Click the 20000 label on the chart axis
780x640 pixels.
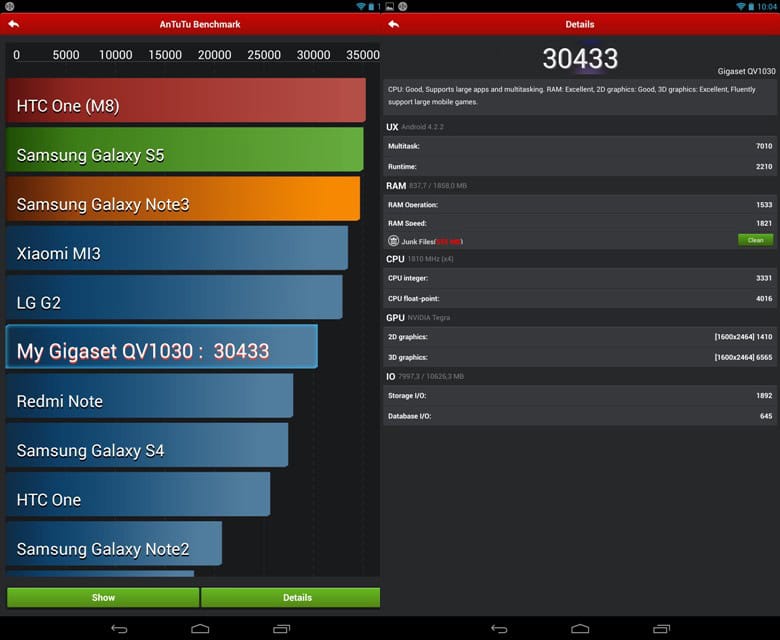pyautogui.click(x=214, y=55)
